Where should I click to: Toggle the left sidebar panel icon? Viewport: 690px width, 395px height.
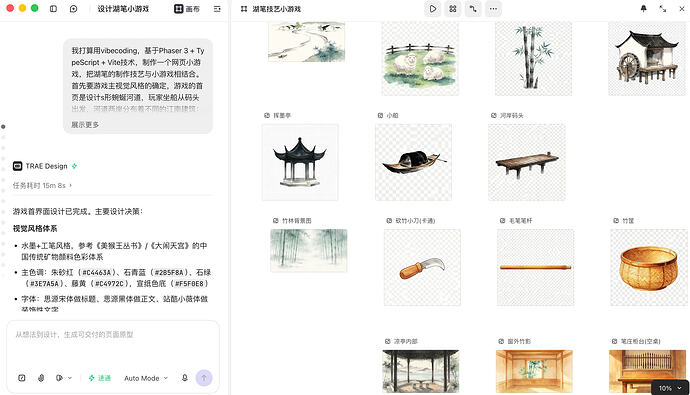(x=53, y=9)
